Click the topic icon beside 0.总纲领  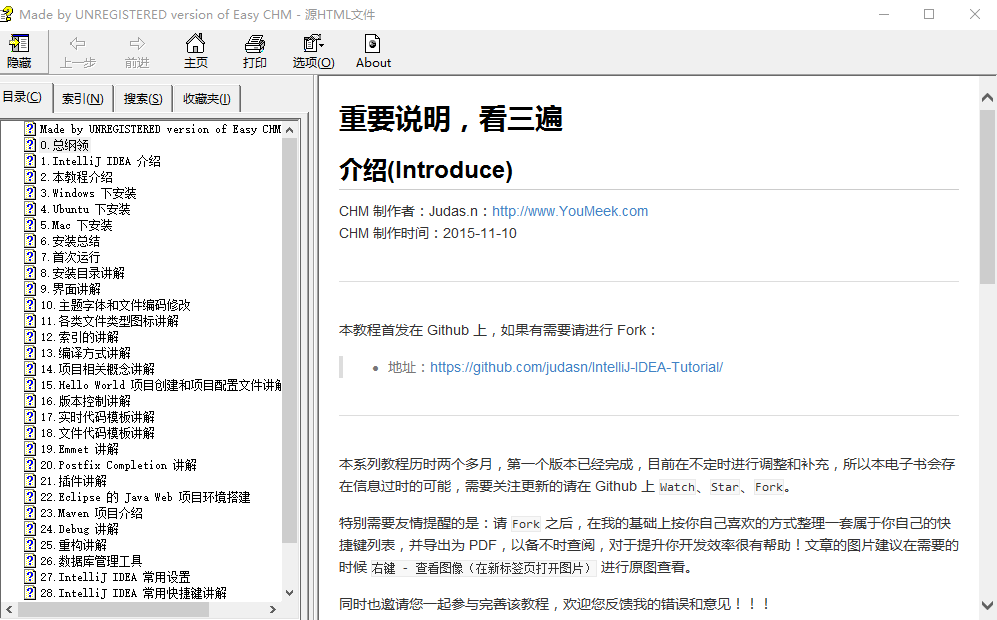(31, 145)
